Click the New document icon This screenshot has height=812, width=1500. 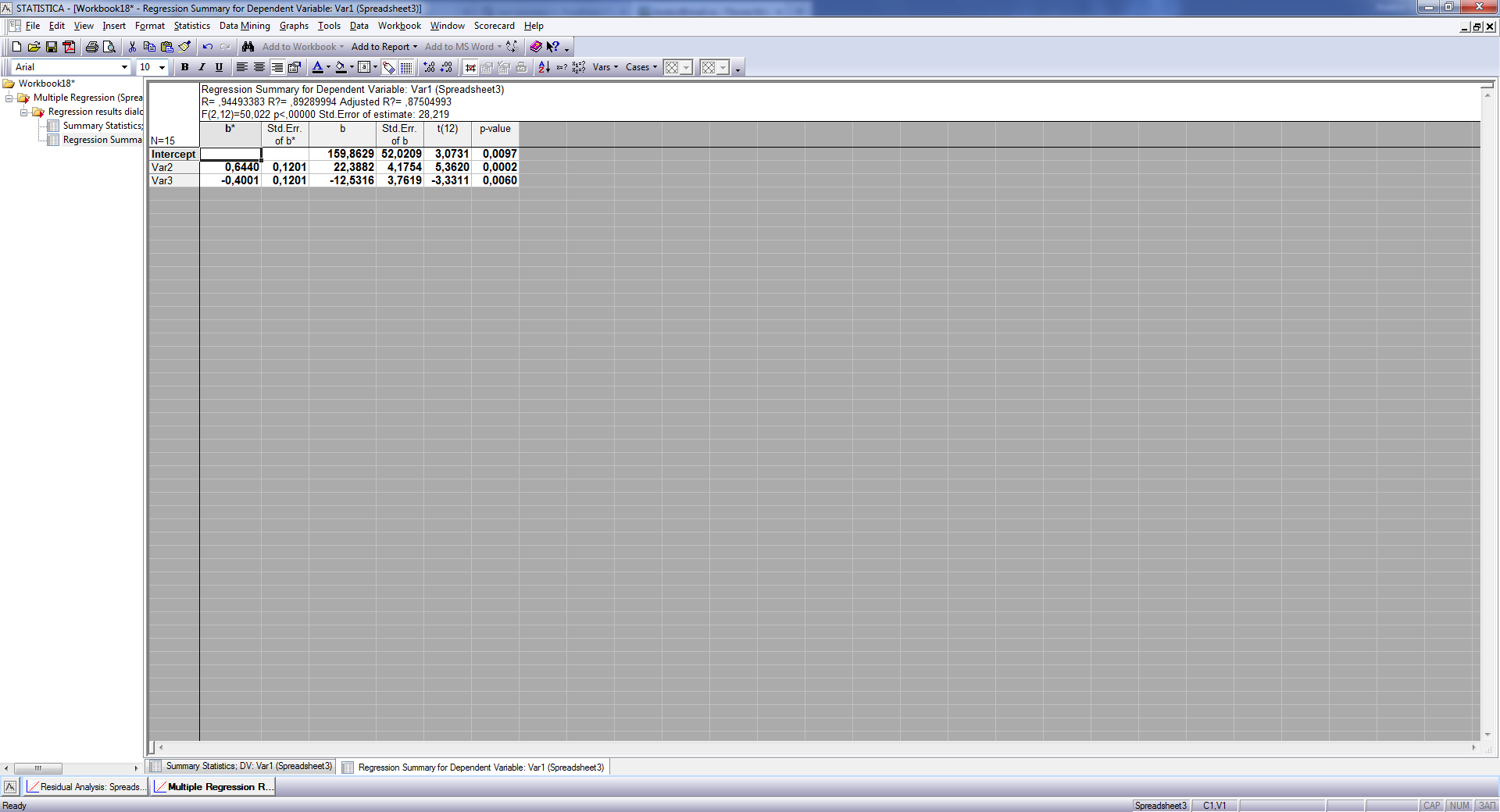coord(16,47)
